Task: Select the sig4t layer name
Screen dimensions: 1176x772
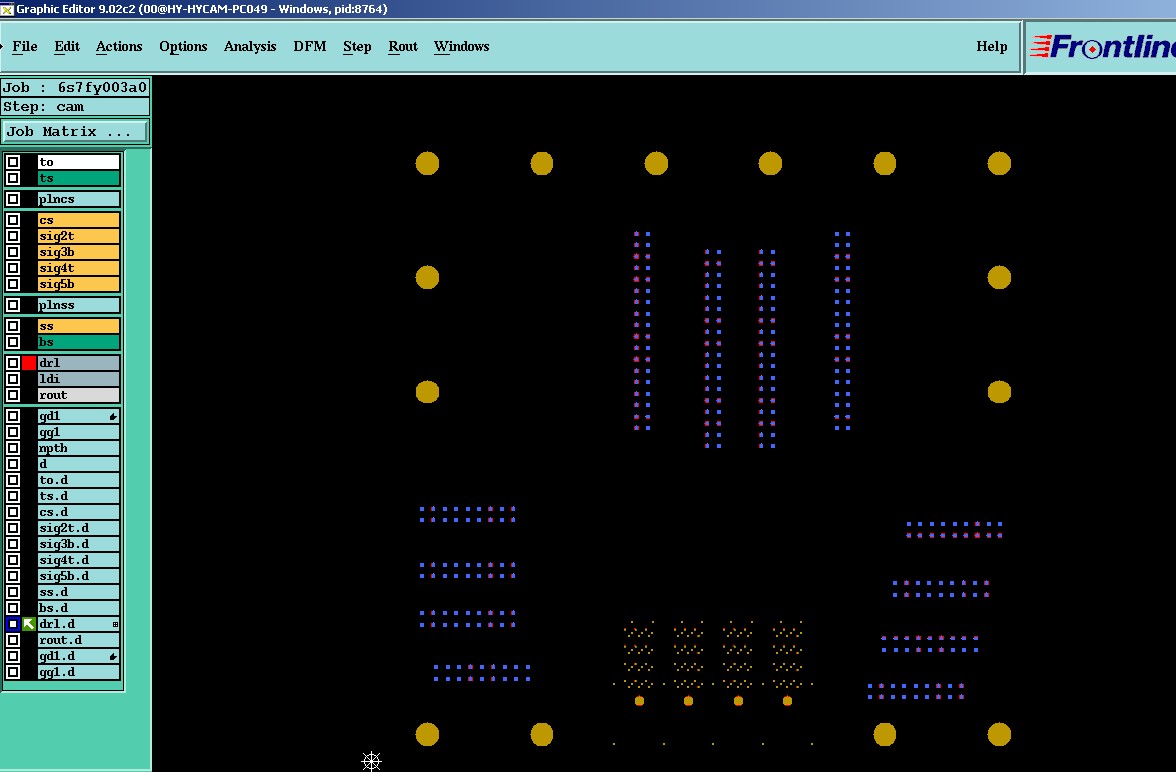Action: point(78,268)
